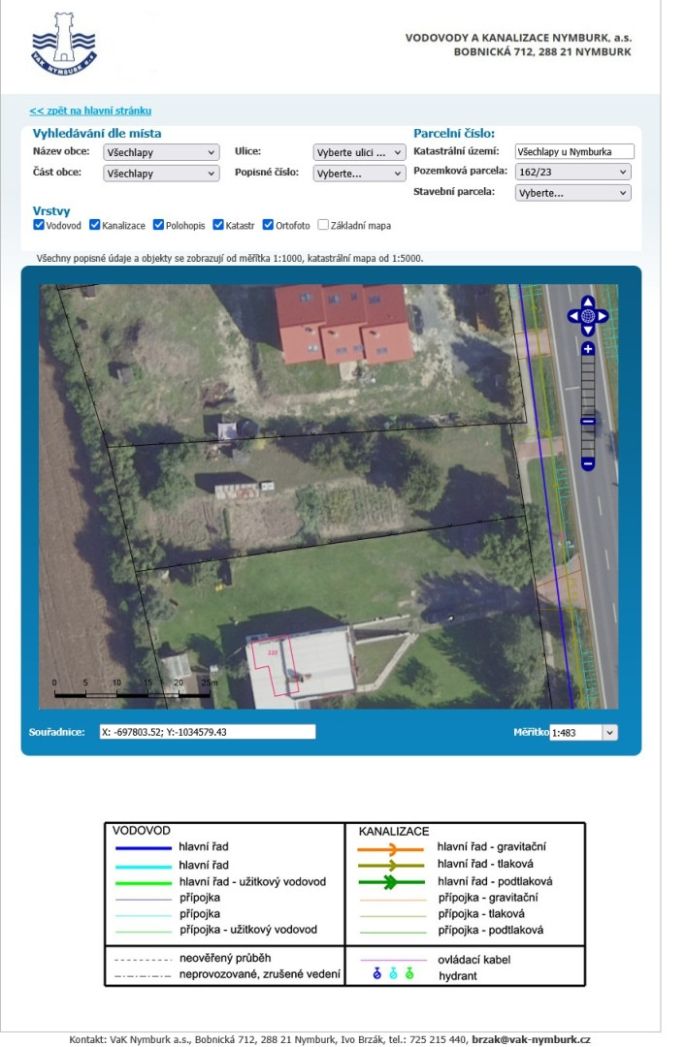686x1047 pixels.
Task: Click the VaK Nymburk logo
Action: 63,46
